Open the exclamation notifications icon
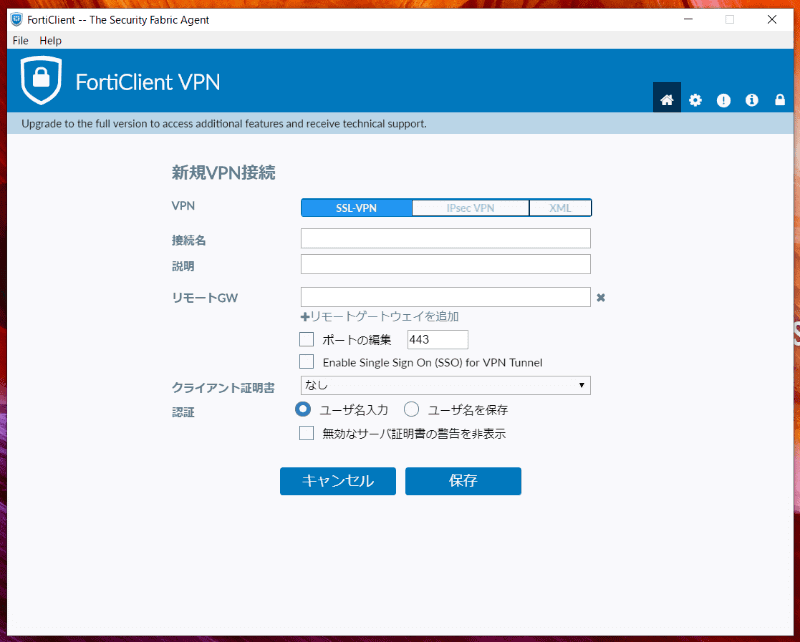This screenshot has height=642, width=800. coord(723,100)
